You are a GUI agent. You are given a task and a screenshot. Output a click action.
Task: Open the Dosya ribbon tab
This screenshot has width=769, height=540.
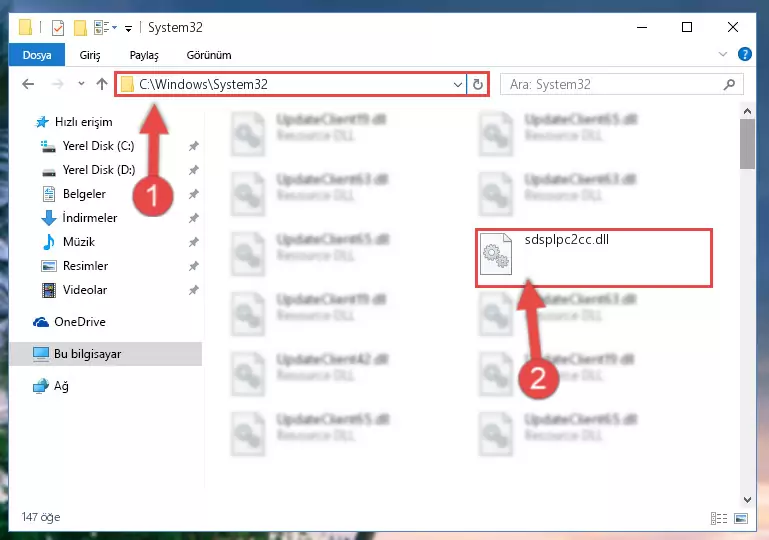pos(37,55)
